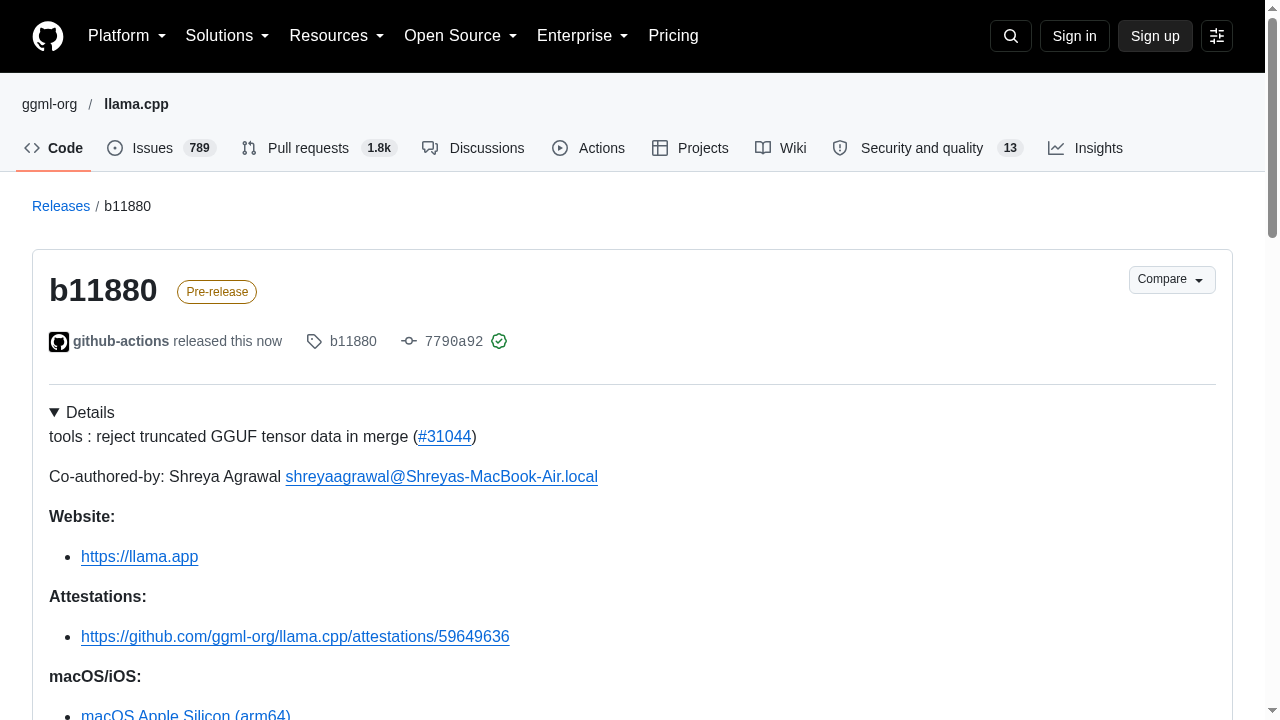Click the commit icon beside 7790a92

tap(409, 341)
